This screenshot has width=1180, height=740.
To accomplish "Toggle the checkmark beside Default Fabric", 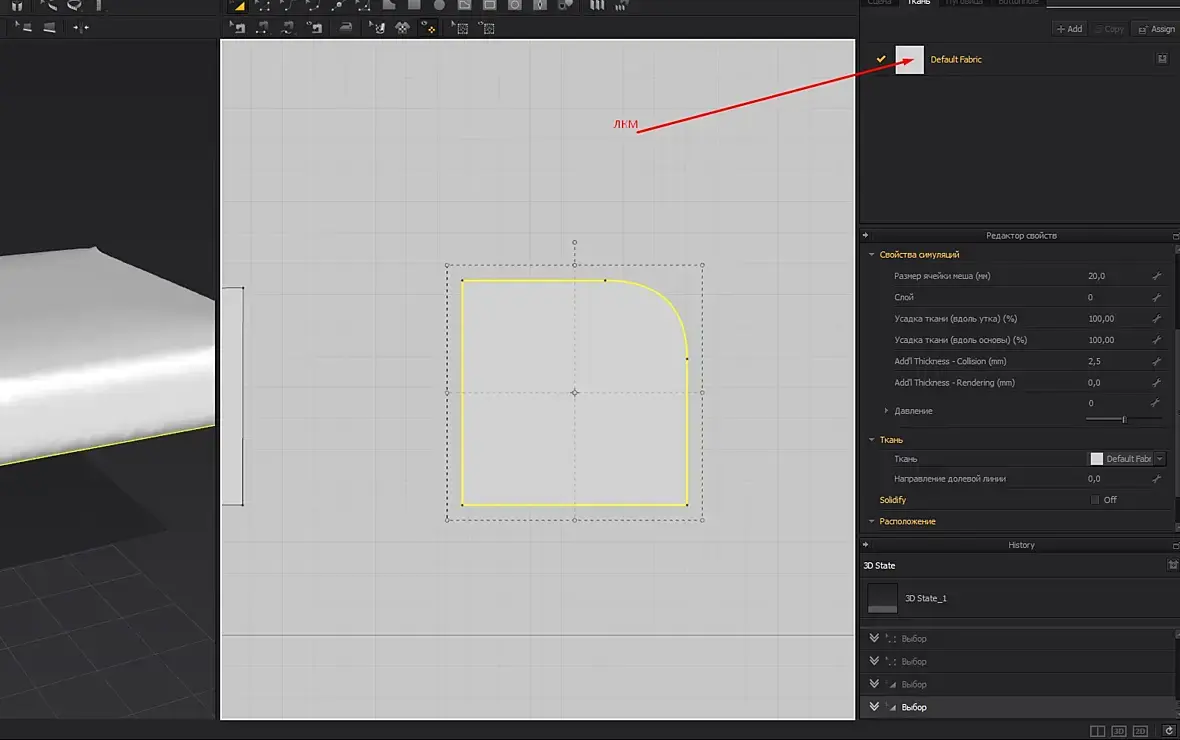I will tap(881, 59).
